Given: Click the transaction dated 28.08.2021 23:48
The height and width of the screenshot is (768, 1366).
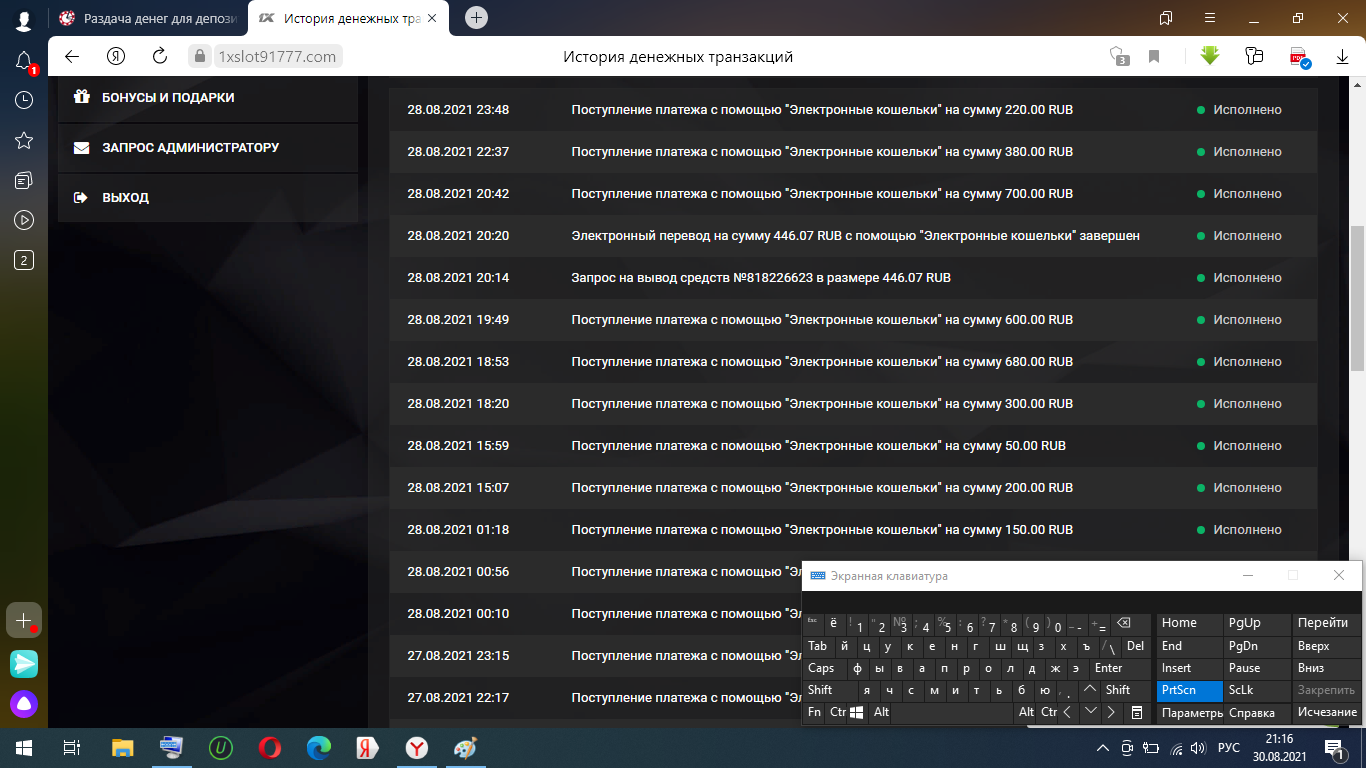Looking at the screenshot, I should (853, 110).
